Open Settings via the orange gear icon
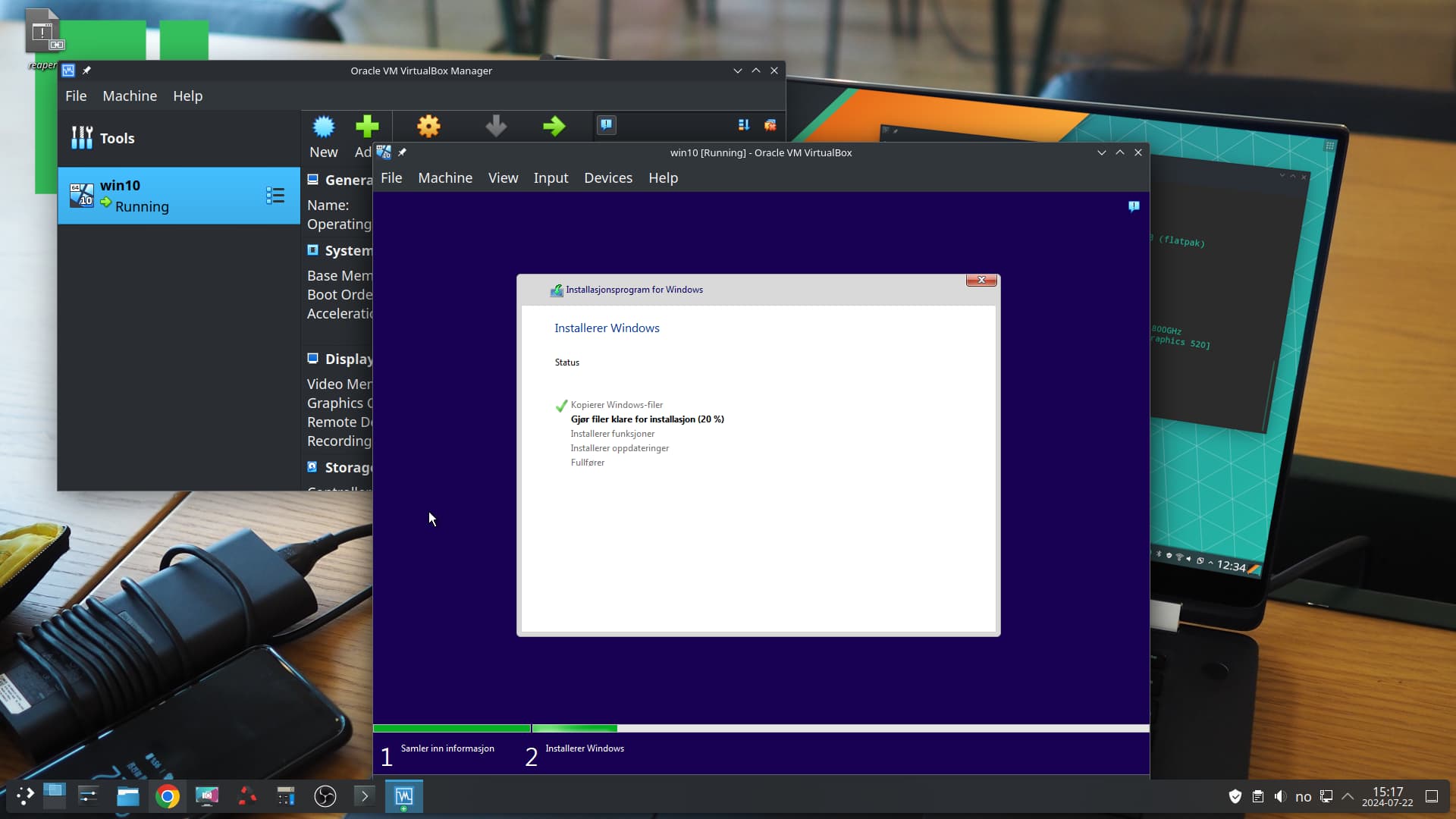The image size is (1456, 819). click(428, 126)
